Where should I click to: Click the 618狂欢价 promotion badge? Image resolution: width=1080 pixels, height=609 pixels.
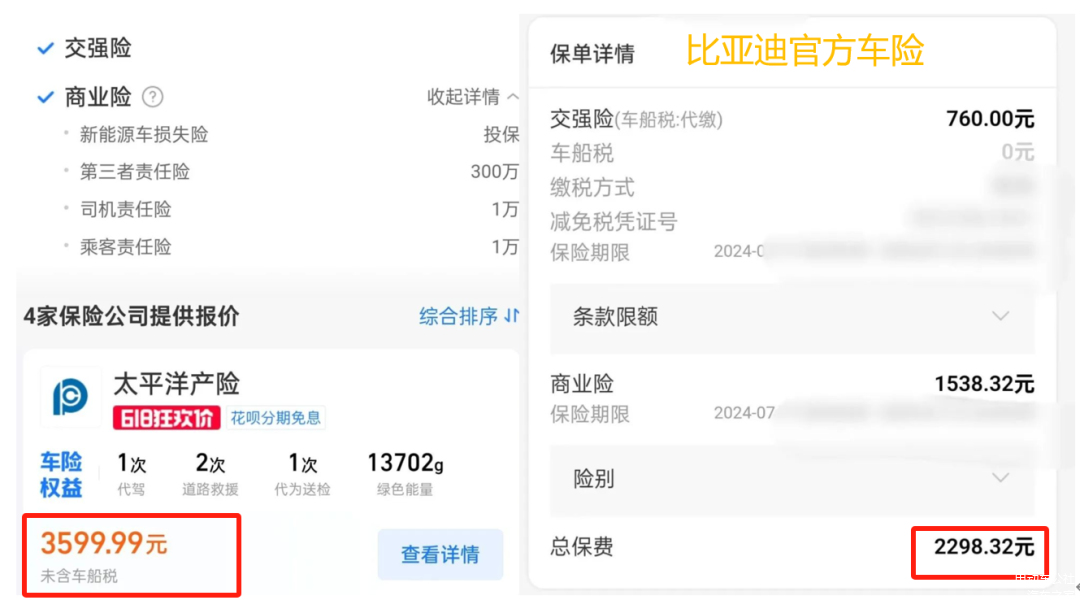pos(167,418)
